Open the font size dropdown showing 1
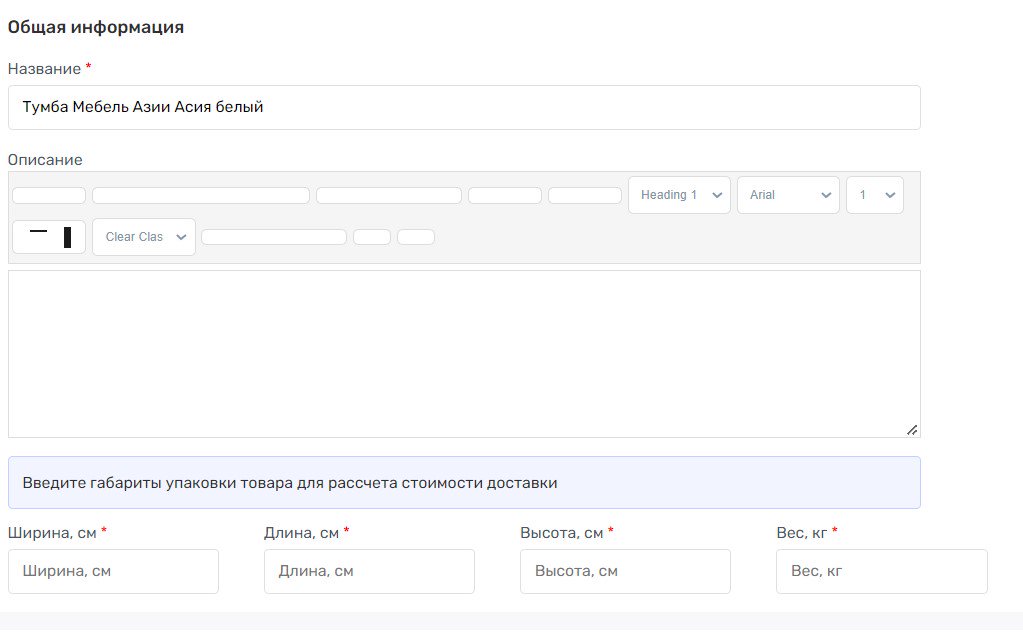 875,195
